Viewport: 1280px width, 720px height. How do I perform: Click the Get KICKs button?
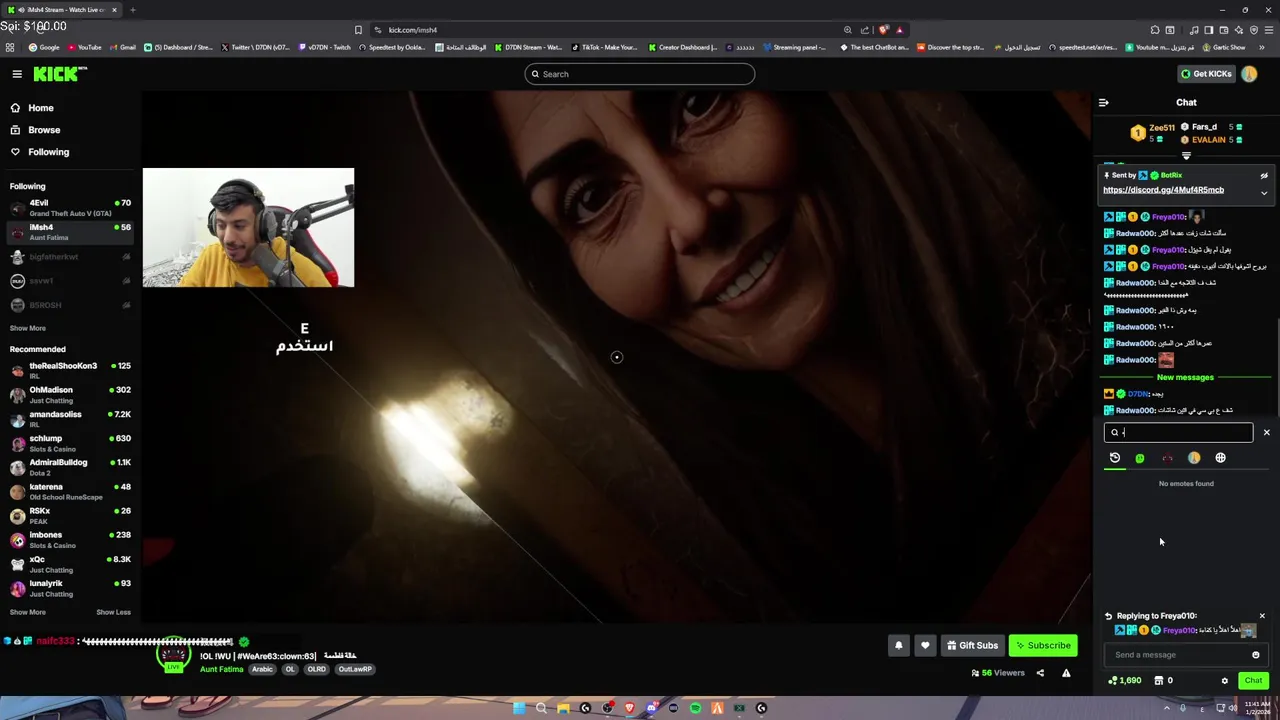coord(1205,74)
